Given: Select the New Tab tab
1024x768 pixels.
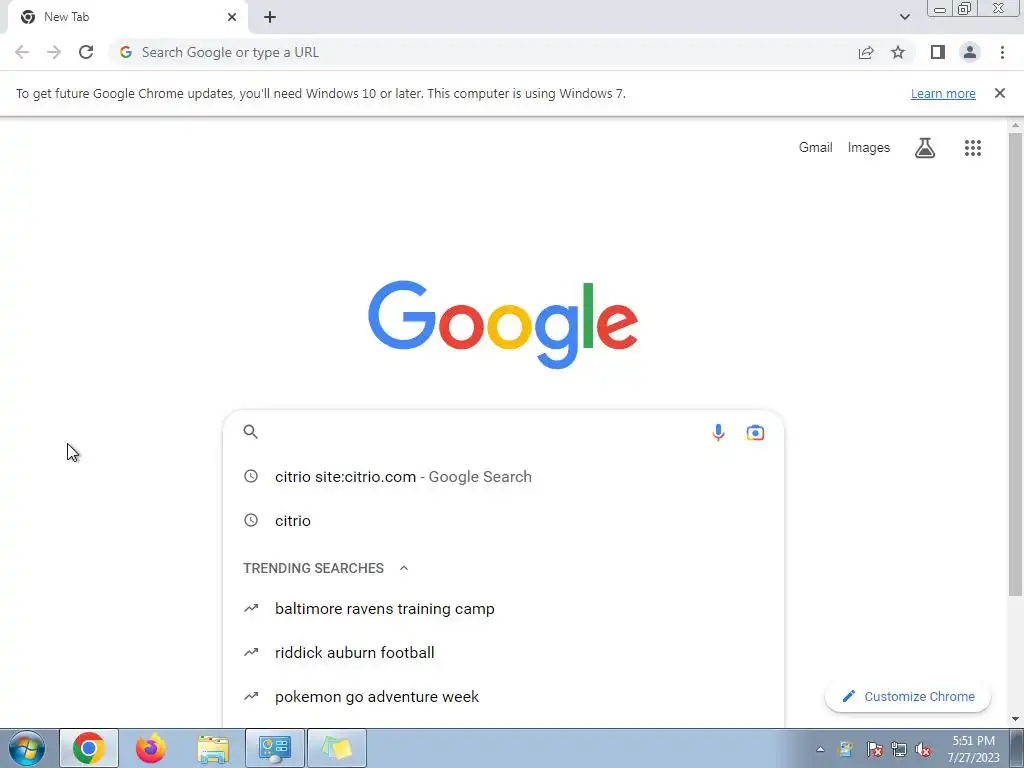Looking at the screenshot, I should point(127,17).
